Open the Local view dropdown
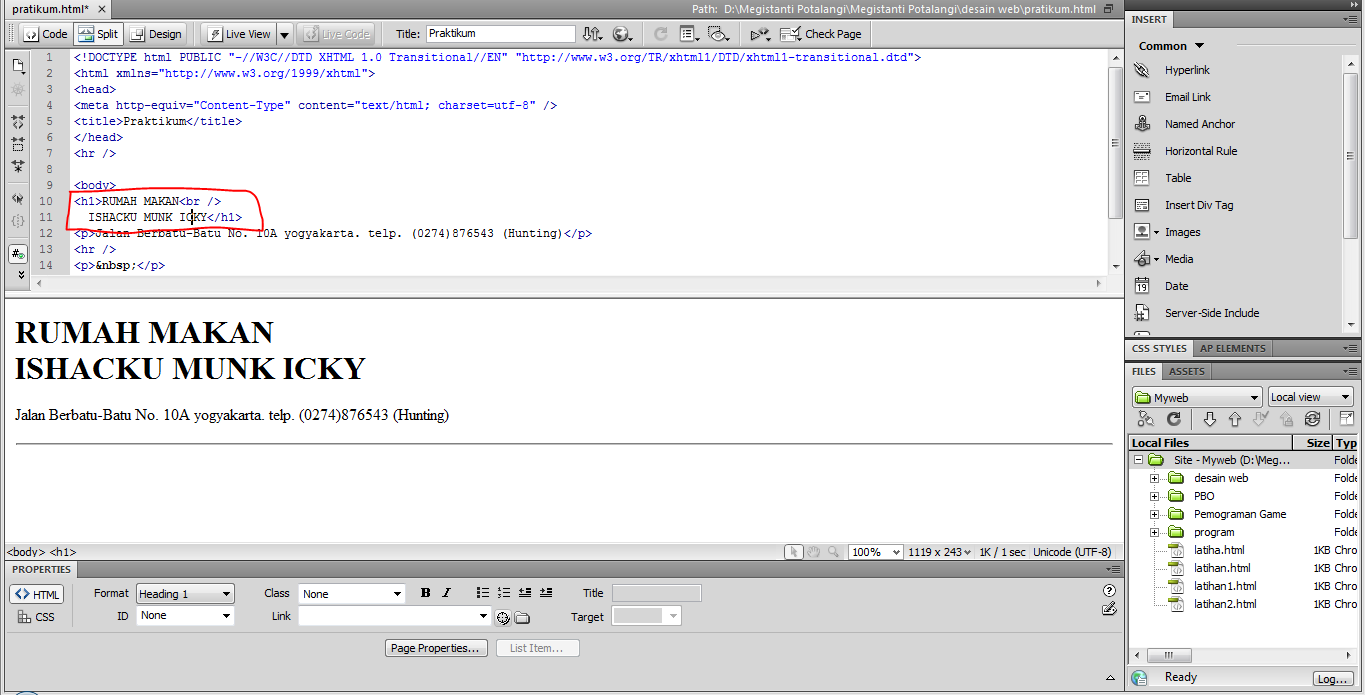Viewport: 1365px width, 695px height. [x=1310, y=396]
